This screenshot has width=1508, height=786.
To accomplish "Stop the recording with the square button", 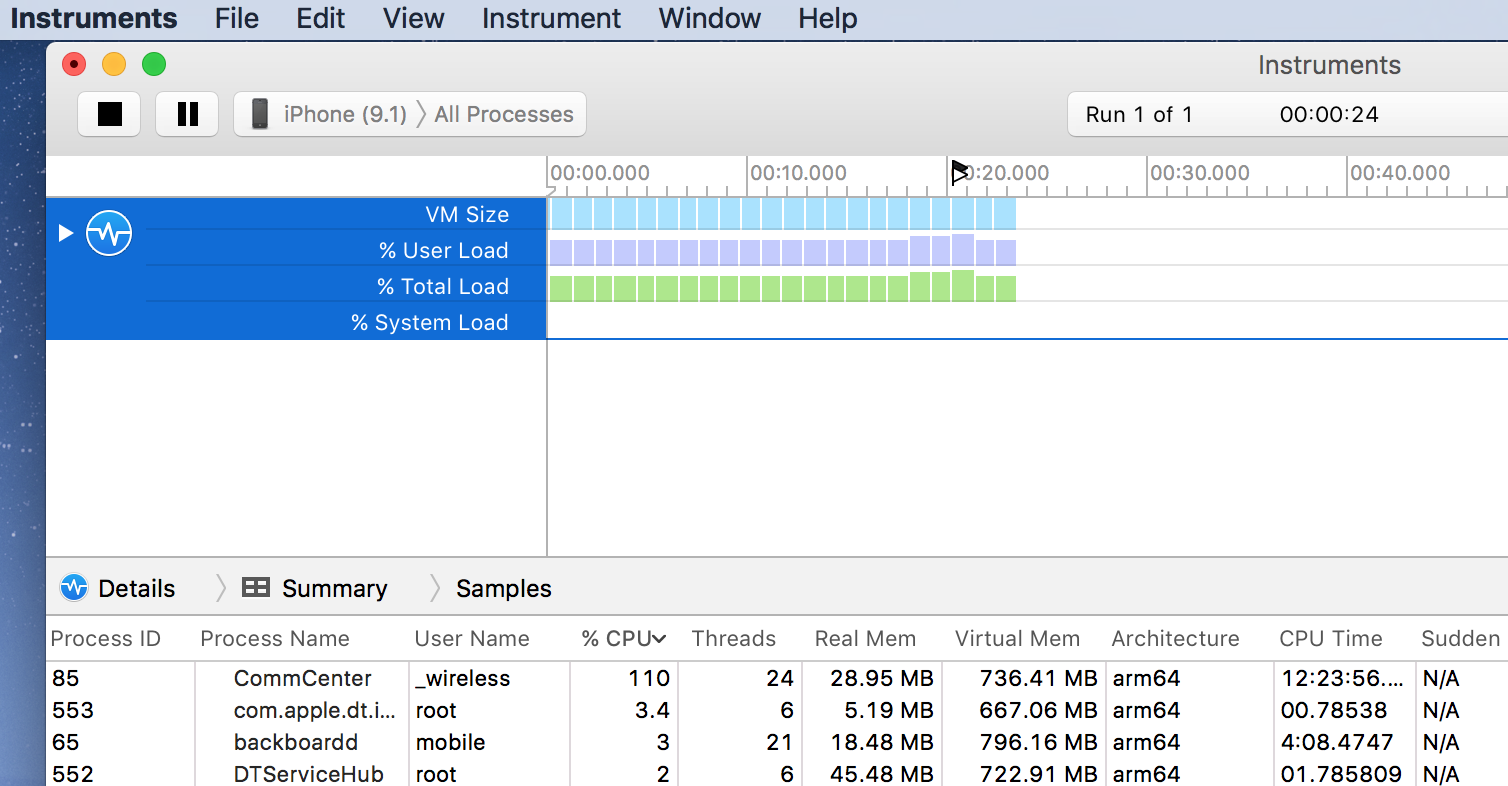I will pyautogui.click(x=109, y=114).
